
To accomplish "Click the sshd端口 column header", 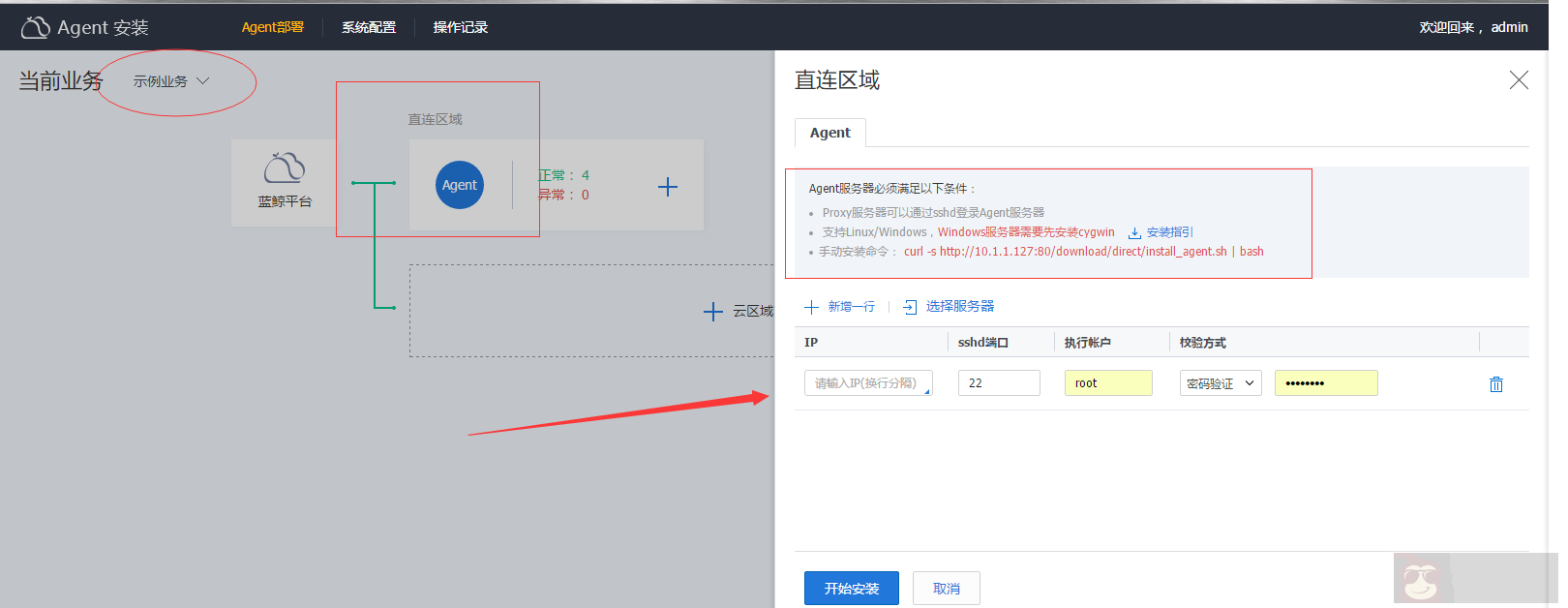I will click(x=983, y=343).
